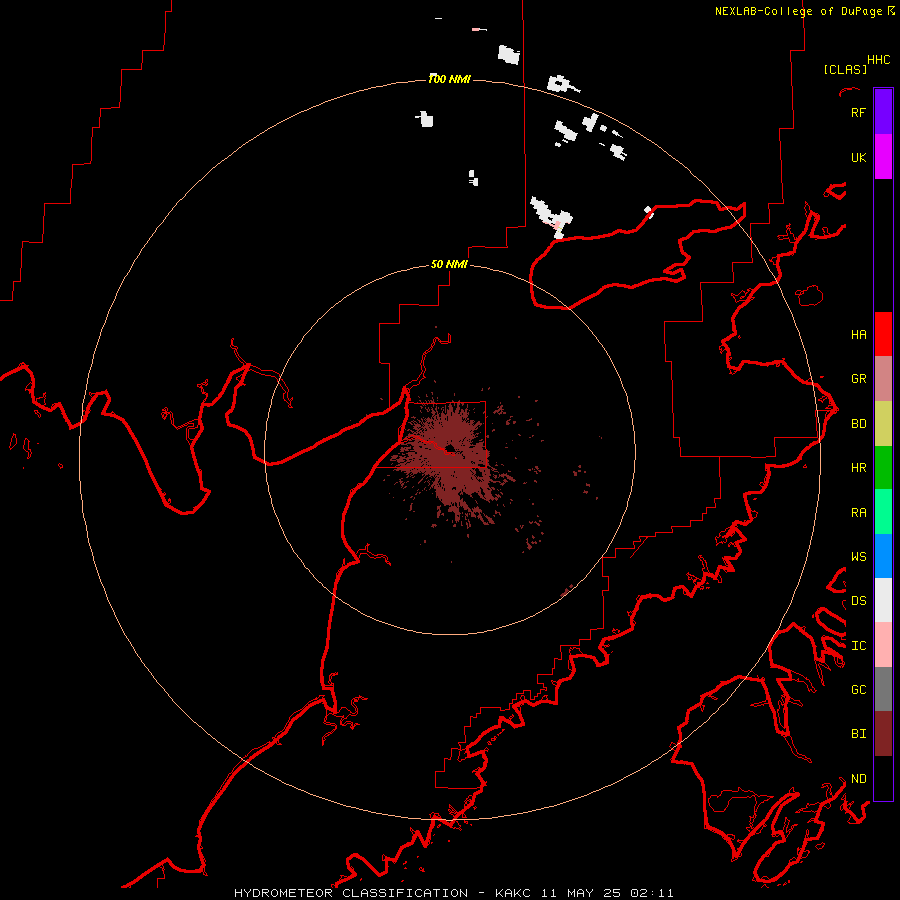Click the GC legend label

click(x=858, y=690)
